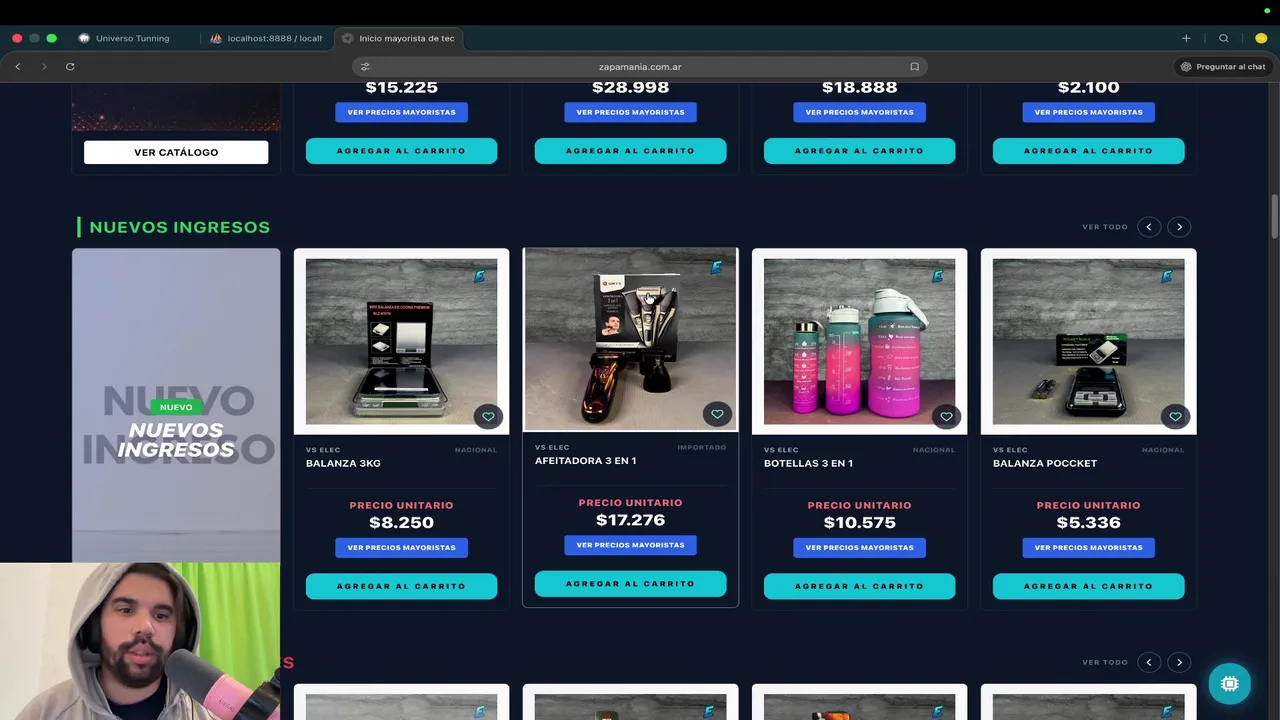
Task: Click Ver Catálogo button
Action: [x=176, y=152]
